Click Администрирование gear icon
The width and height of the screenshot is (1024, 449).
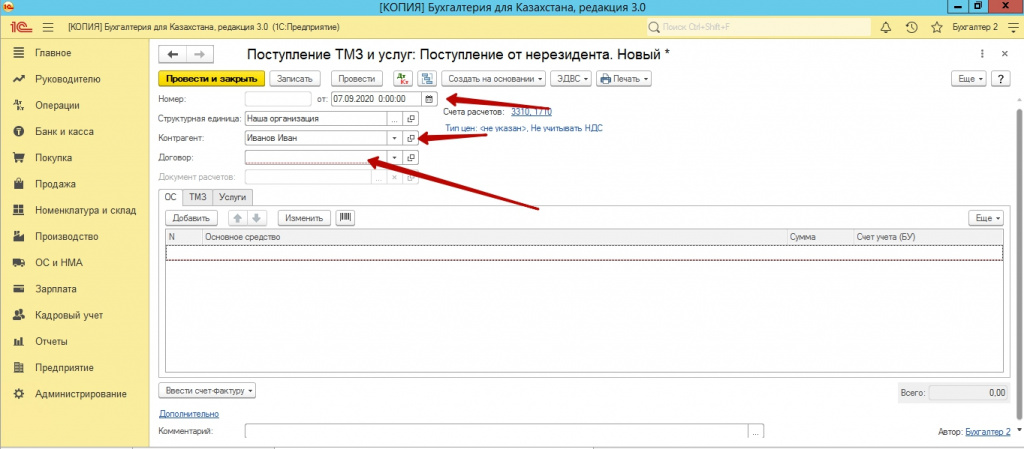(x=19, y=394)
